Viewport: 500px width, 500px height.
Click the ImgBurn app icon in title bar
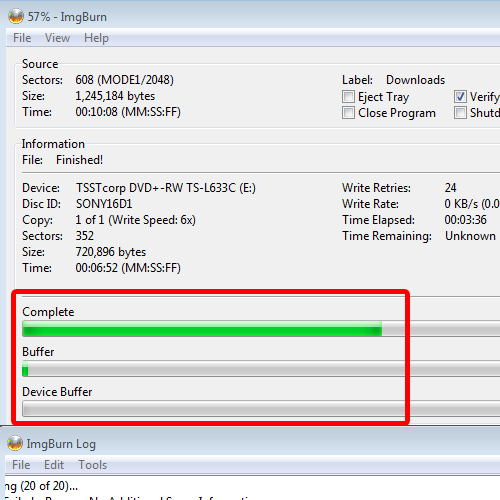(x=16, y=16)
